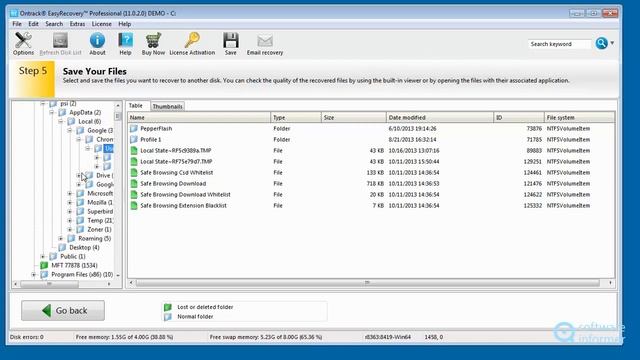
Task: Click Safe Browsing Download Whitelist file icon
Action: pyautogui.click(x=134, y=195)
